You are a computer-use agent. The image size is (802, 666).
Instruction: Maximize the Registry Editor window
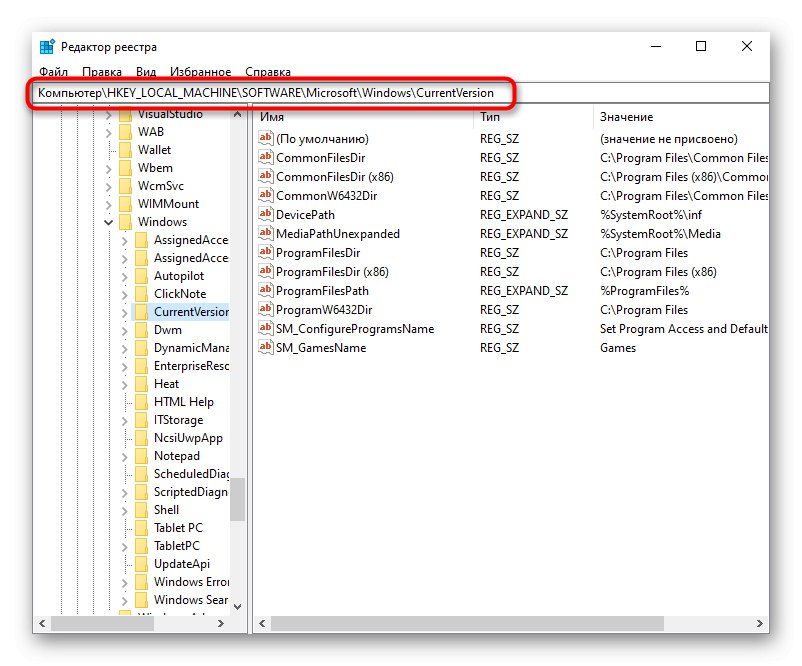(701, 47)
